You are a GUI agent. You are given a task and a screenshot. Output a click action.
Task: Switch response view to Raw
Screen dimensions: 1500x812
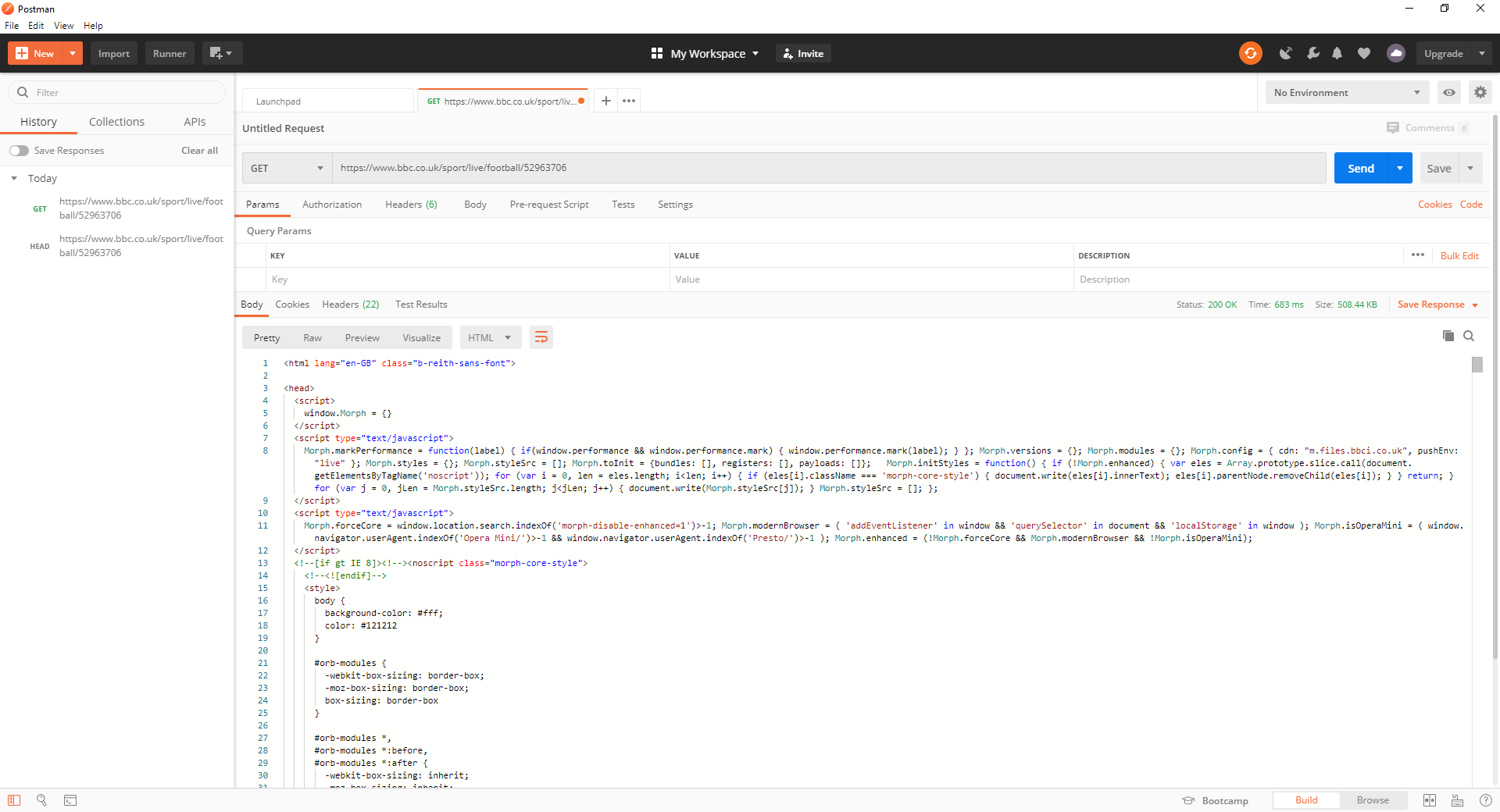312,337
